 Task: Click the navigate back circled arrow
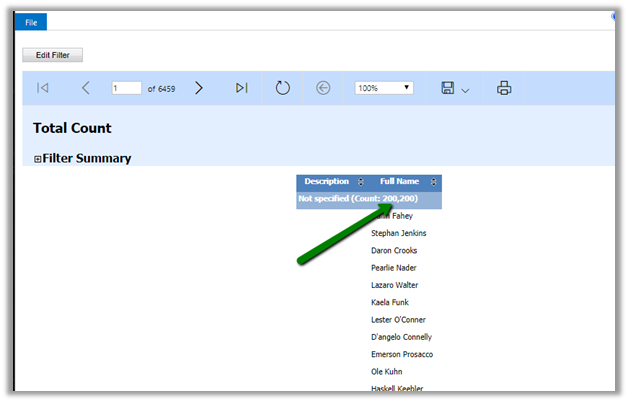point(322,88)
